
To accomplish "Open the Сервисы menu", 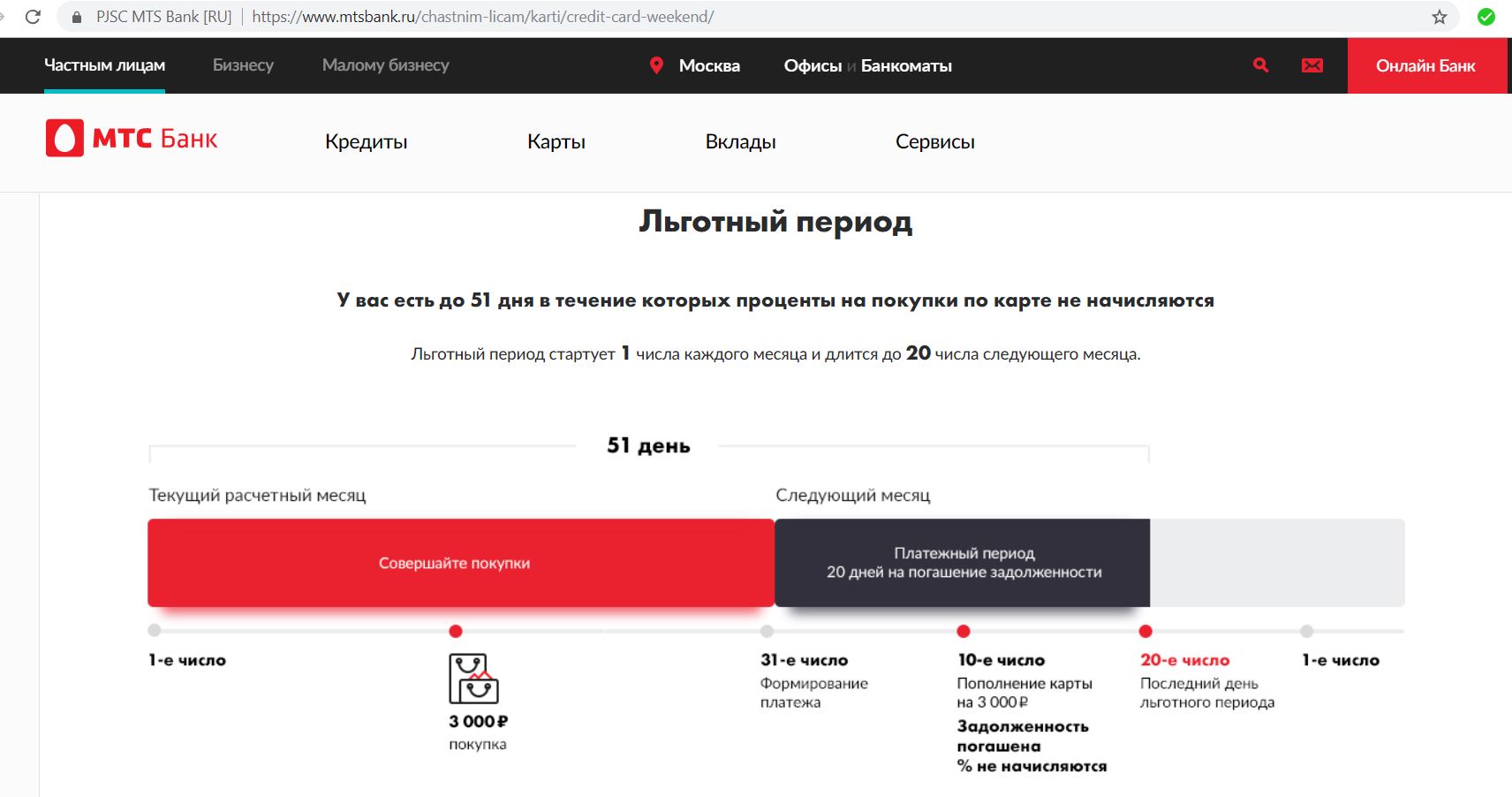I will [x=935, y=141].
